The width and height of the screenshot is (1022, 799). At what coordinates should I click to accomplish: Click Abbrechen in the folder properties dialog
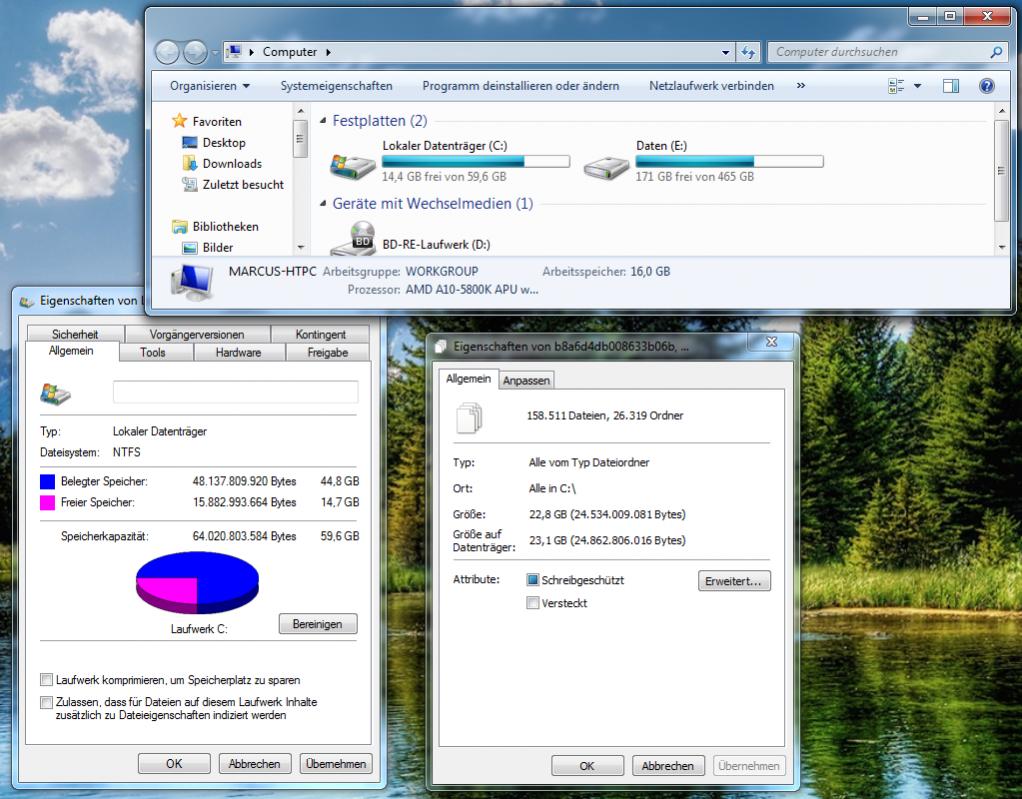pyautogui.click(x=668, y=766)
